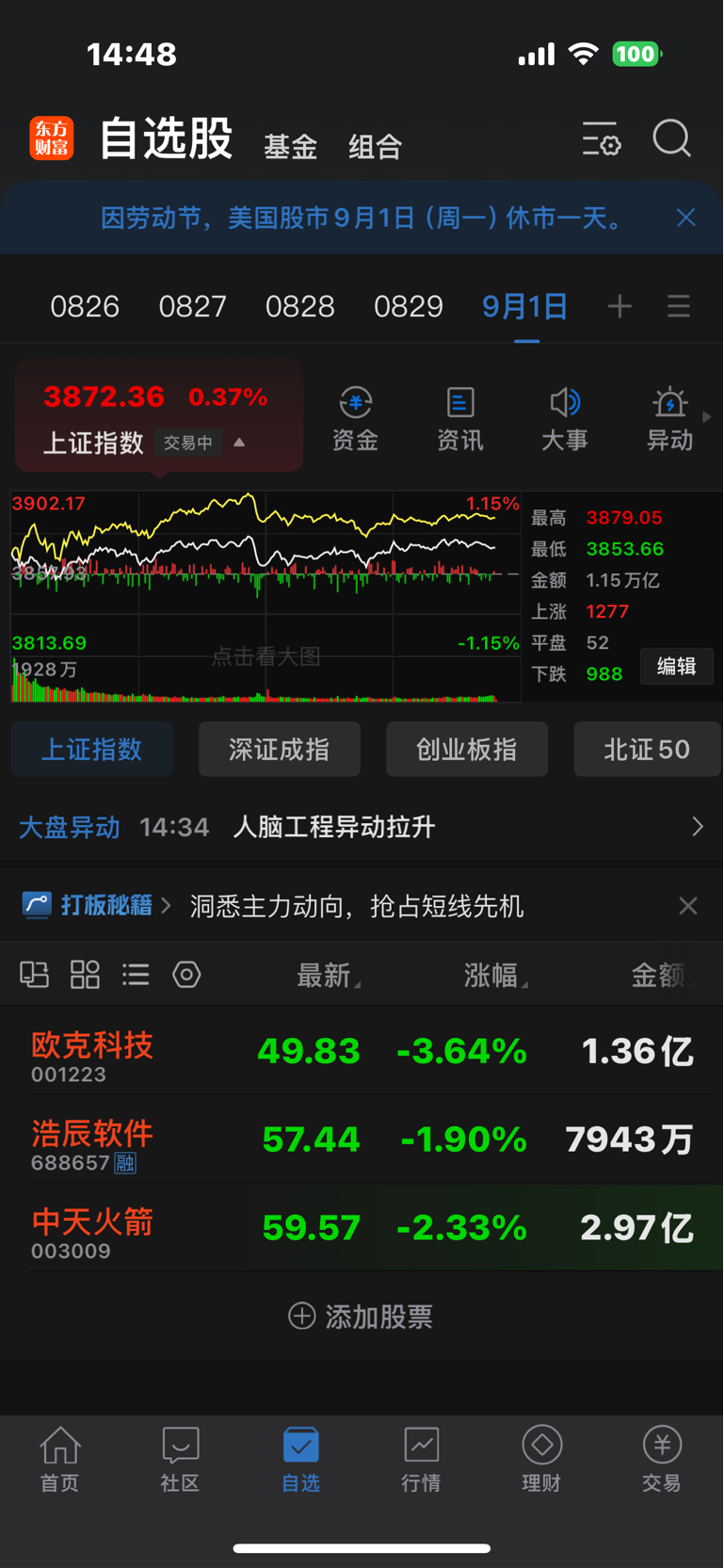Tap the 上证指数 3872.36 index card
The height and width of the screenshot is (1568, 724).
point(159,416)
